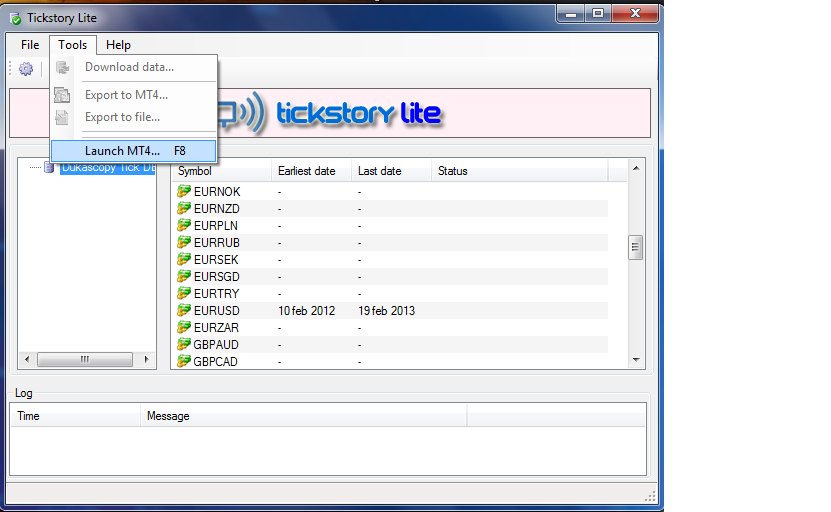Screen dimensions: 831x512
Task: Click the Dukascopy database tree icon
Action: [x=49, y=168]
